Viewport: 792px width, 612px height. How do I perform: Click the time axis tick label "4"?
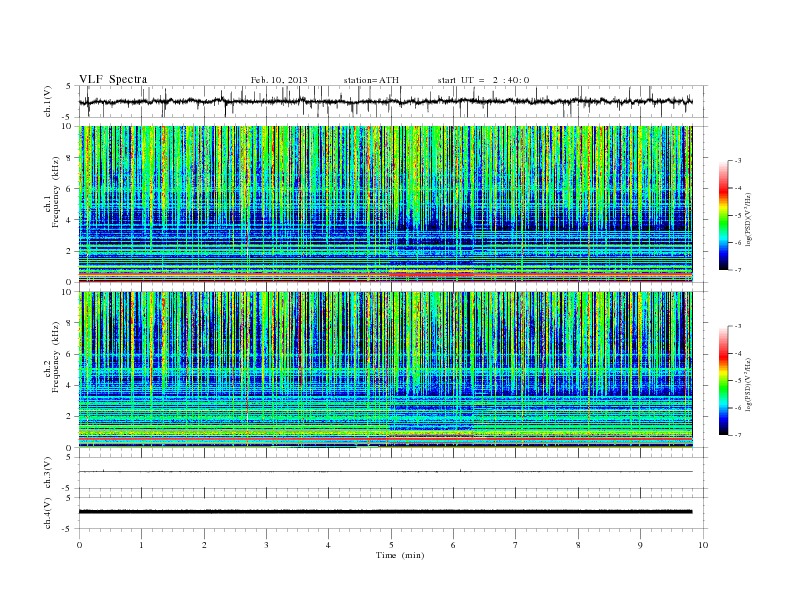(328, 545)
